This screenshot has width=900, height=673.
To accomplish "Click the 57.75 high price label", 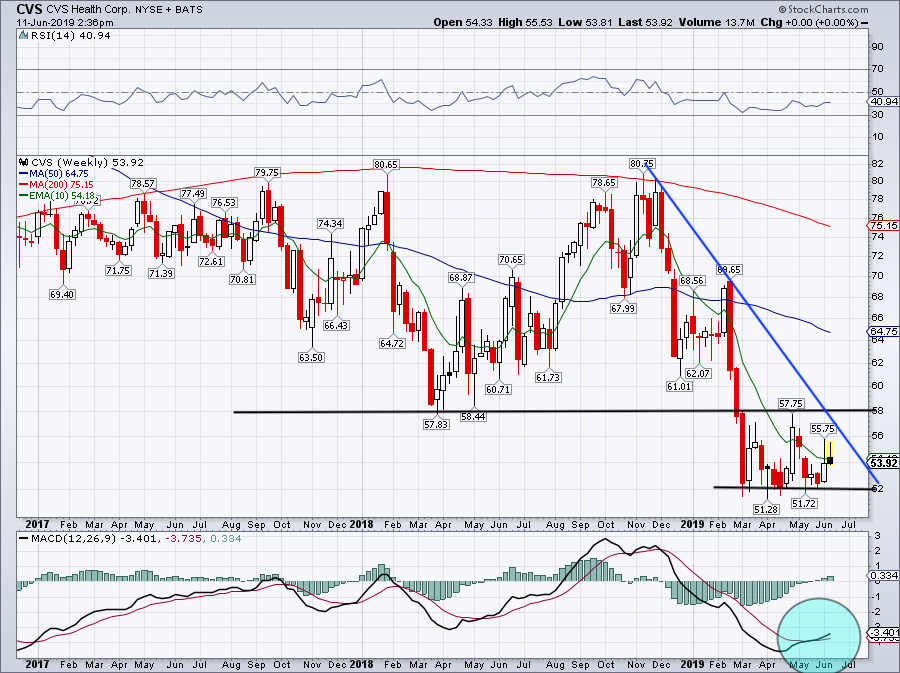I will coord(791,404).
